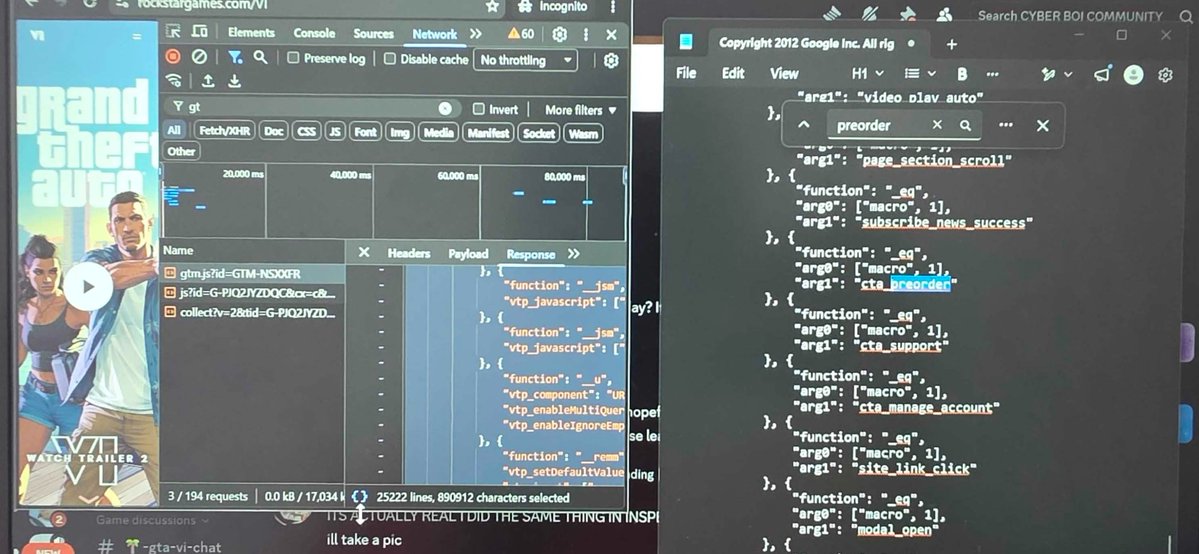Show more DevTools panels chevron
The width and height of the screenshot is (1199, 554).
point(476,34)
